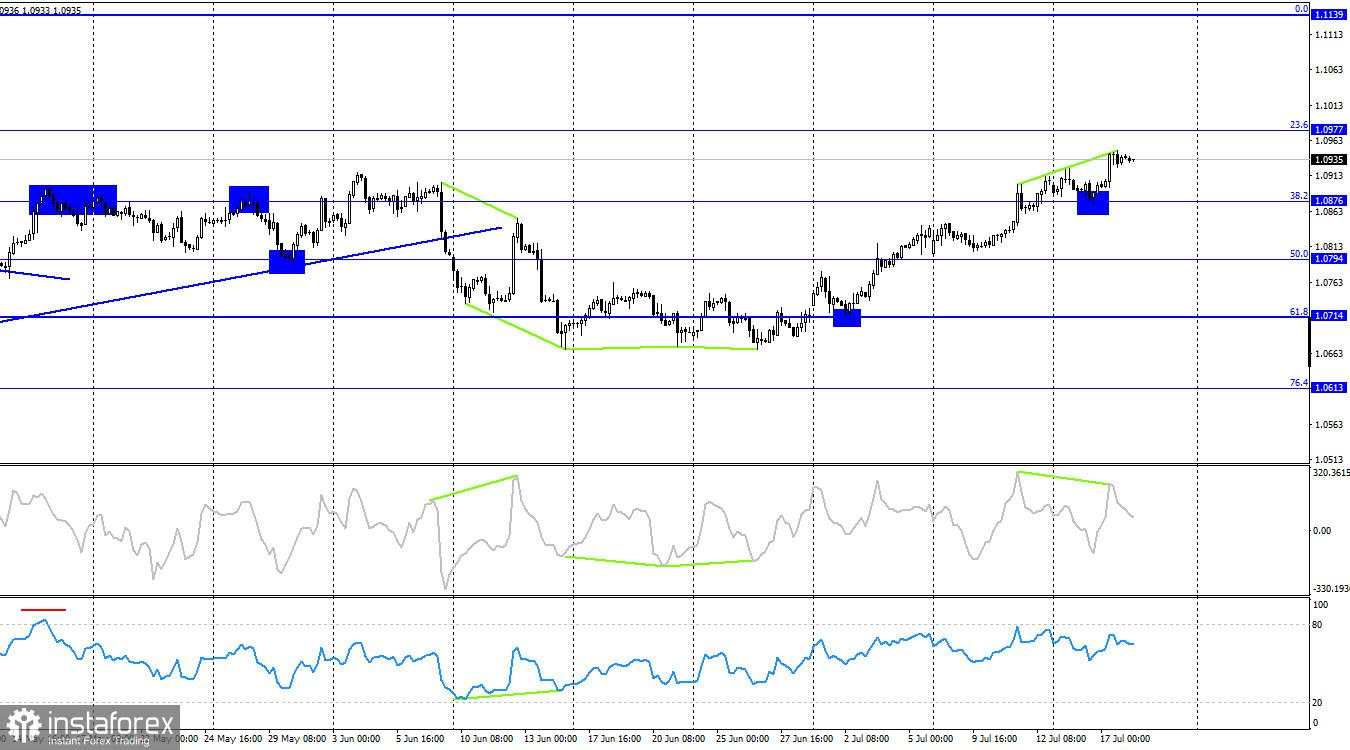Image resolution: width=1350 pixels, height=750 pixels.
Task: Click the 320.3615 oscillator scale value
Action: [1330, 473]
